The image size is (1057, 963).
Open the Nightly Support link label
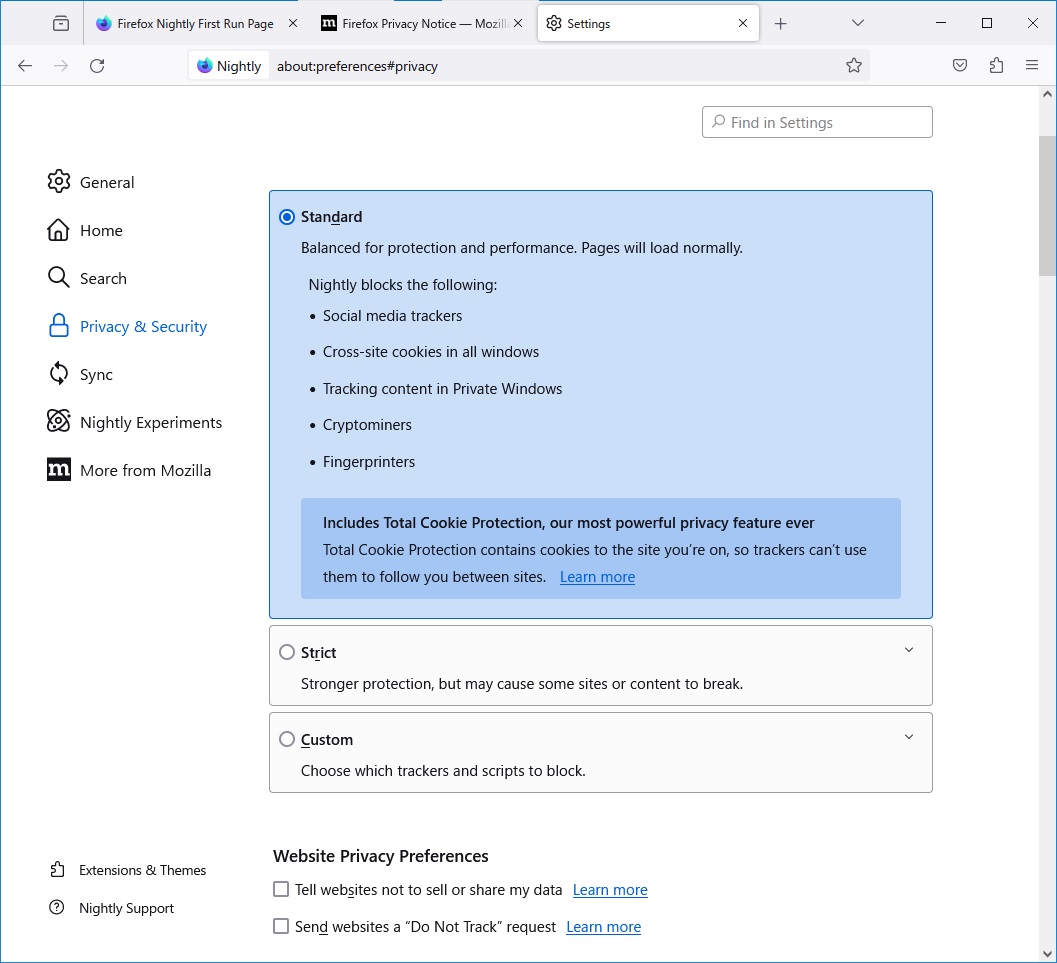click(x=126, y=908)
